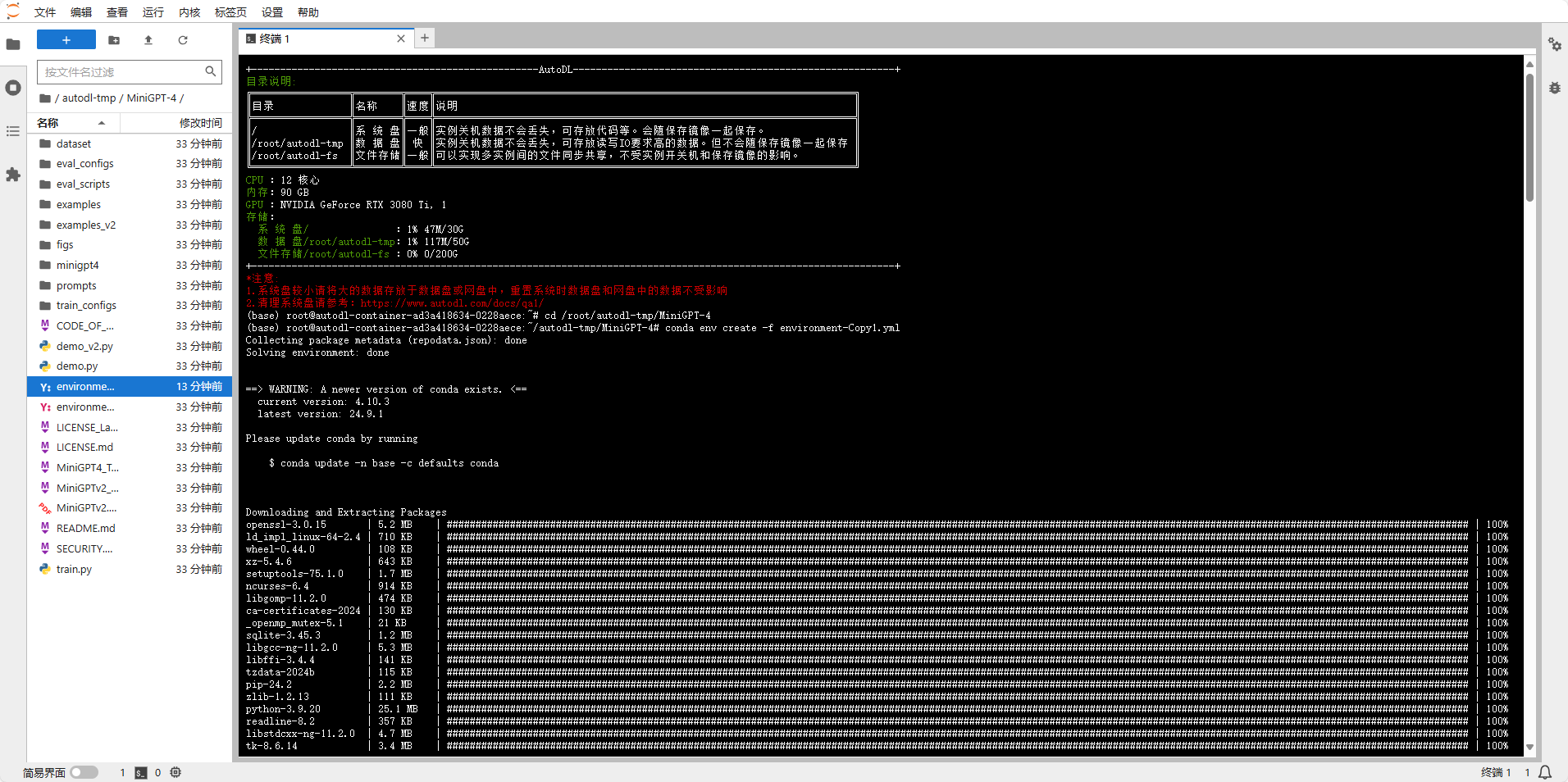1568x782 pixels.
Task: Select the README.md file
Action: tap(130, 529)
